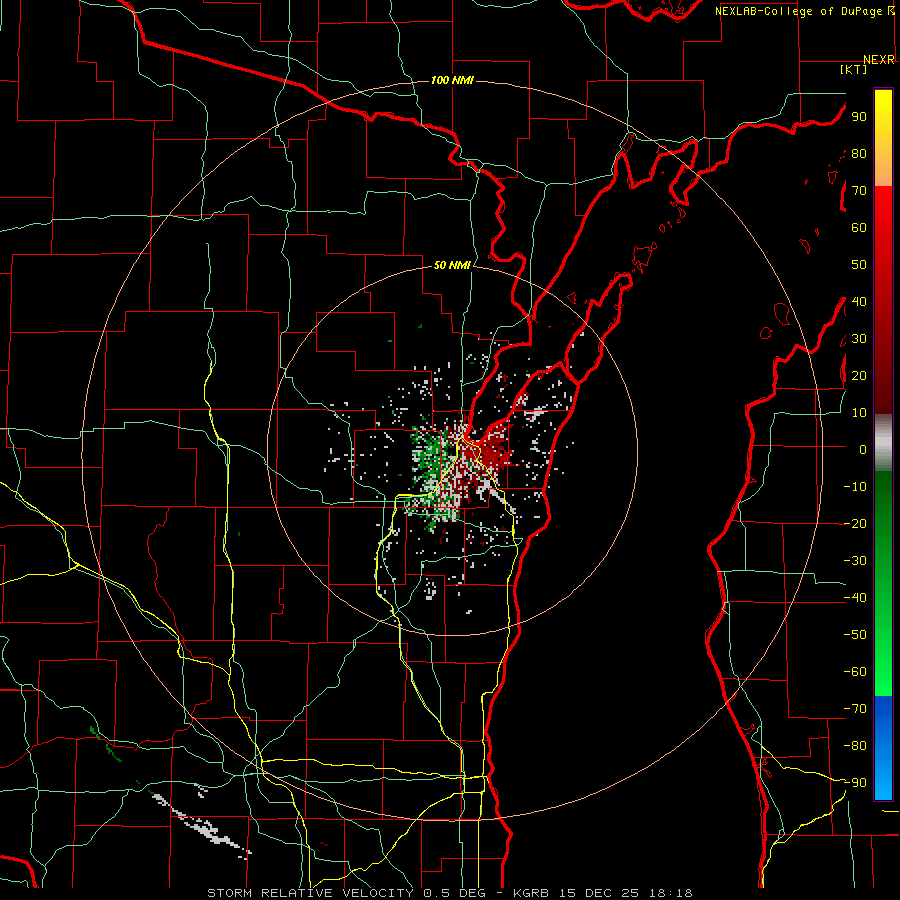Select the positive 80 knot scale label
The image size is (900, 900).
[x=859, y=153]
